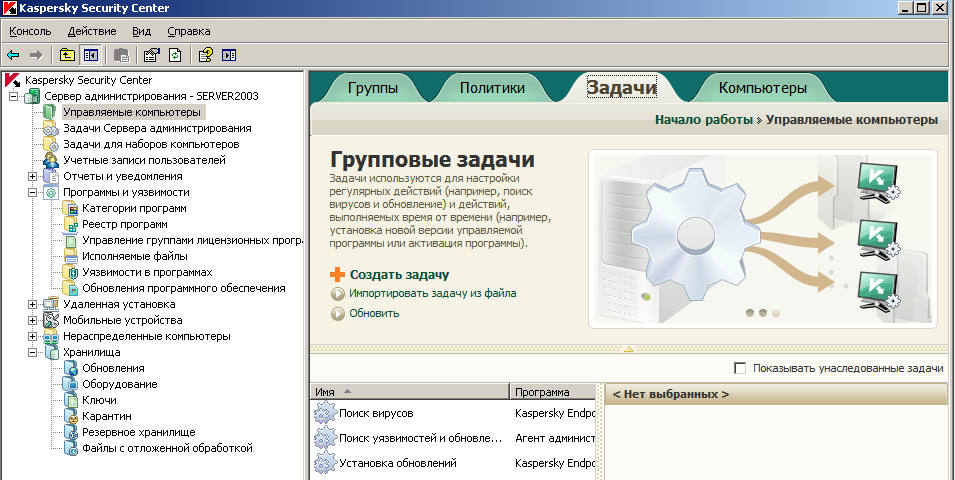Click the gear icon of Поиск вирусов task
The width and height of the screenshot is (955, 480).
coord(325,413)
